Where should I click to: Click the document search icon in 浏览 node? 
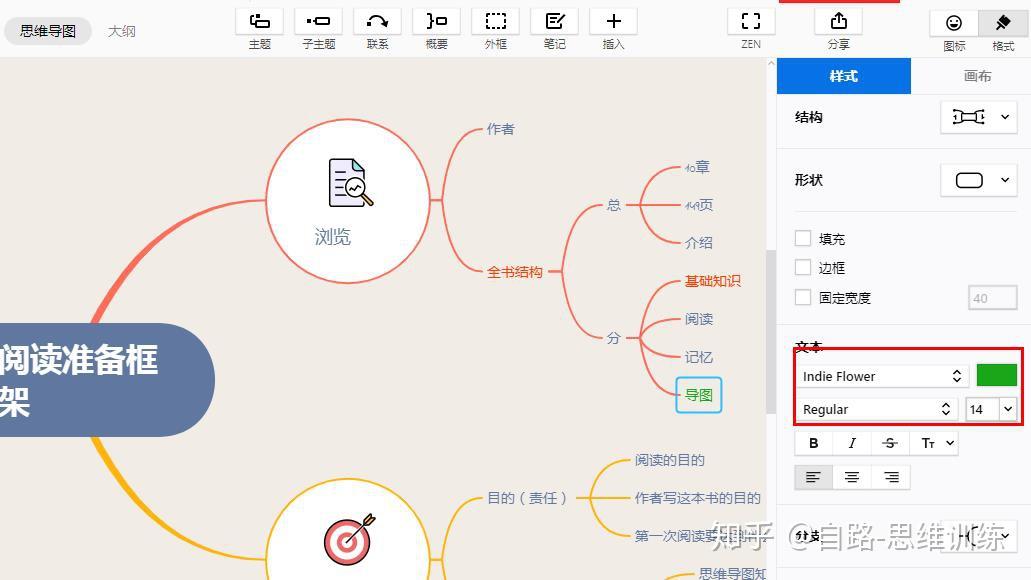pos(350,183)
